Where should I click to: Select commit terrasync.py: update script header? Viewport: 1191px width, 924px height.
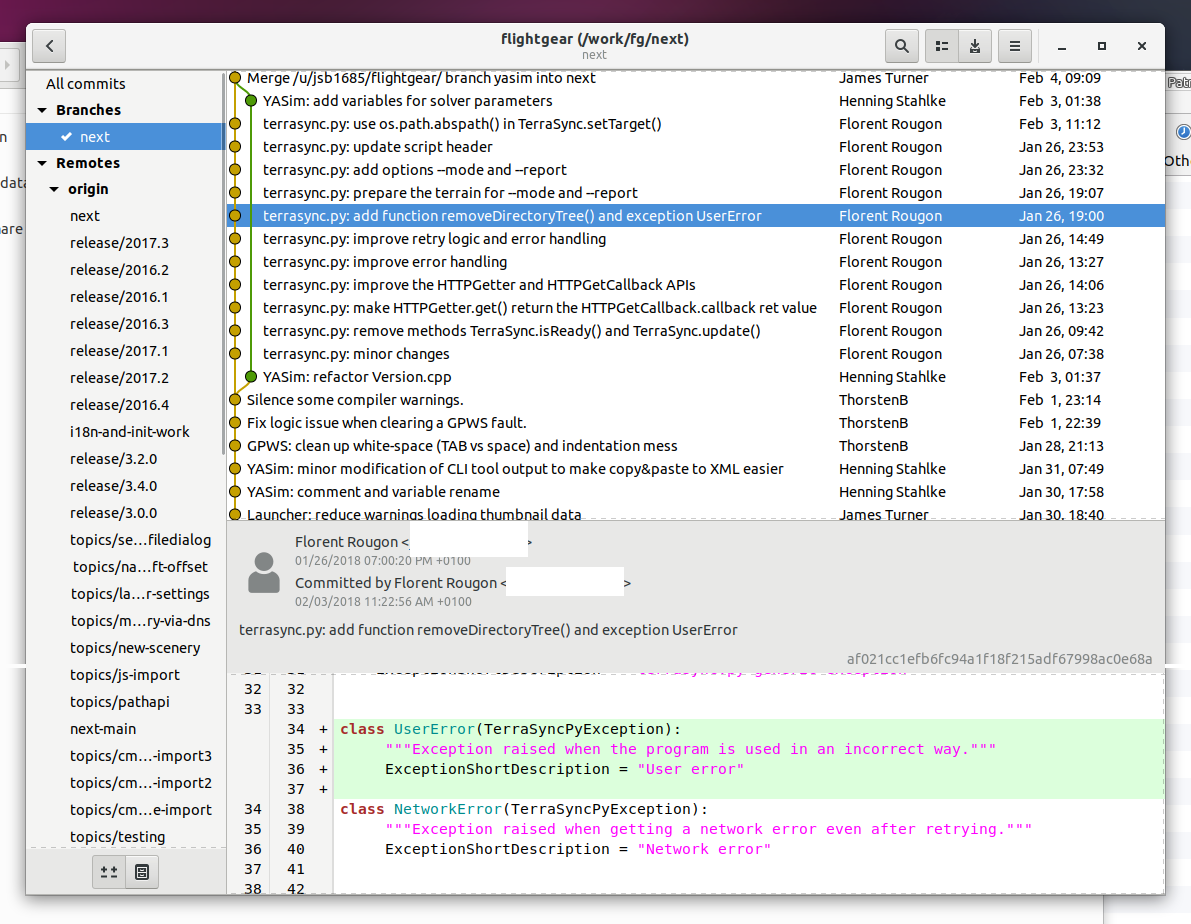(x=696, y=147)
